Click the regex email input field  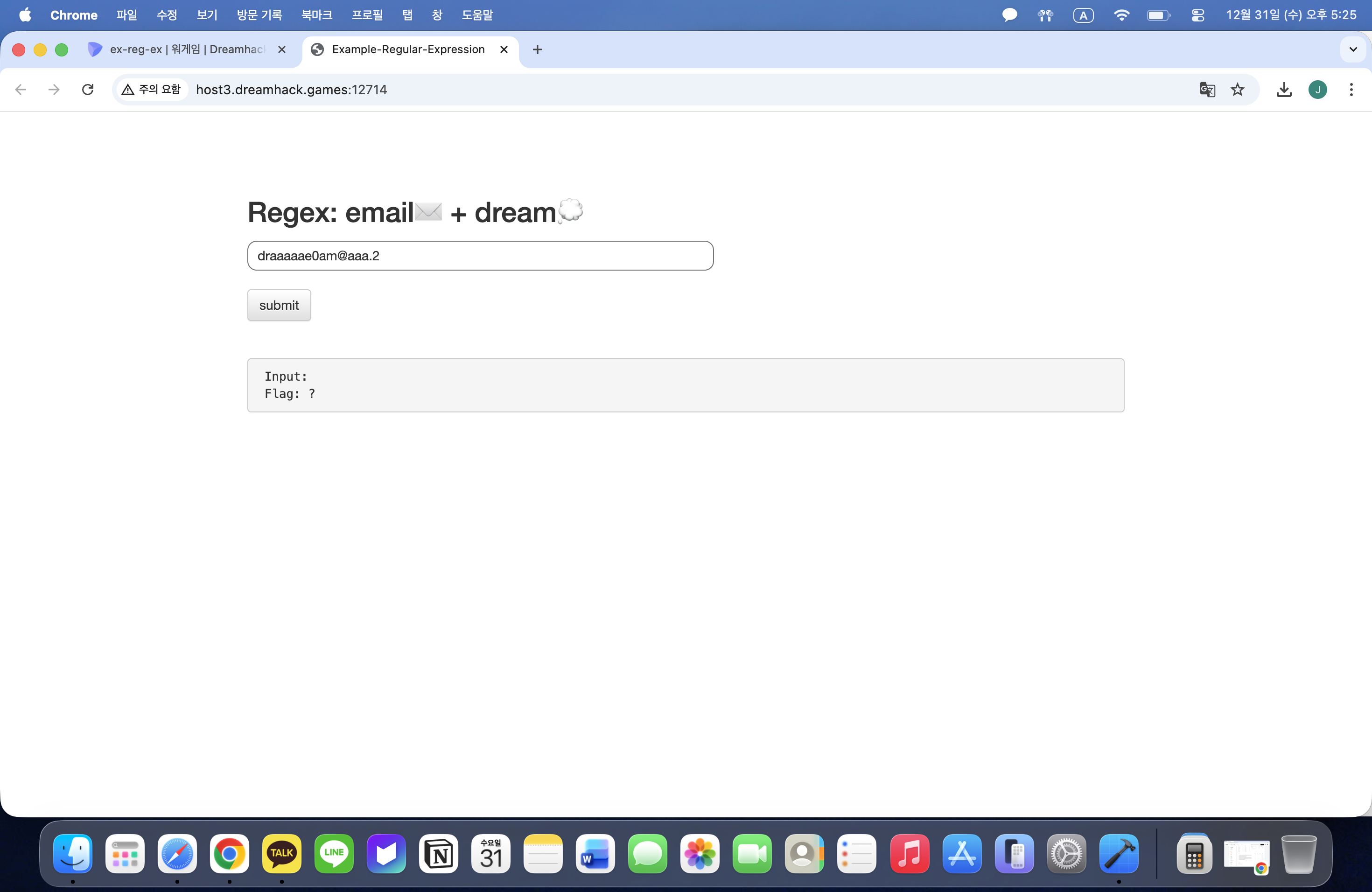pyautogui.click(x=480, y=256)
